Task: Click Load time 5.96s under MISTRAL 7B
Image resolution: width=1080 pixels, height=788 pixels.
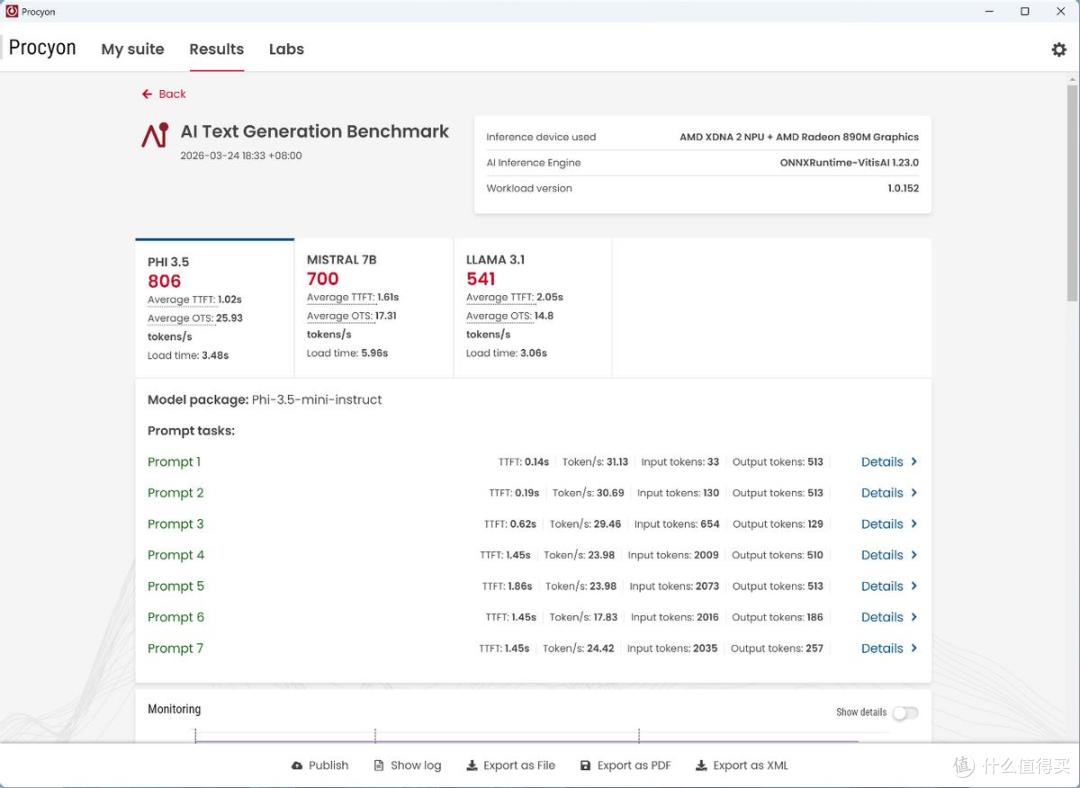Action: (x=347, y=353)
